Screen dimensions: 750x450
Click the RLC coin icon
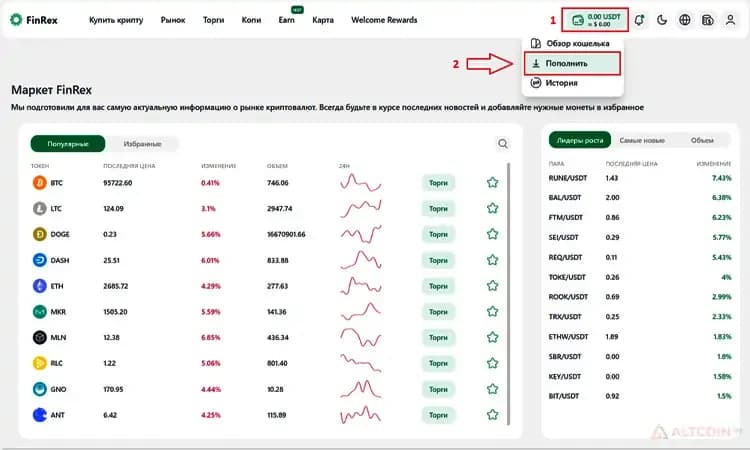coord(39,363)
